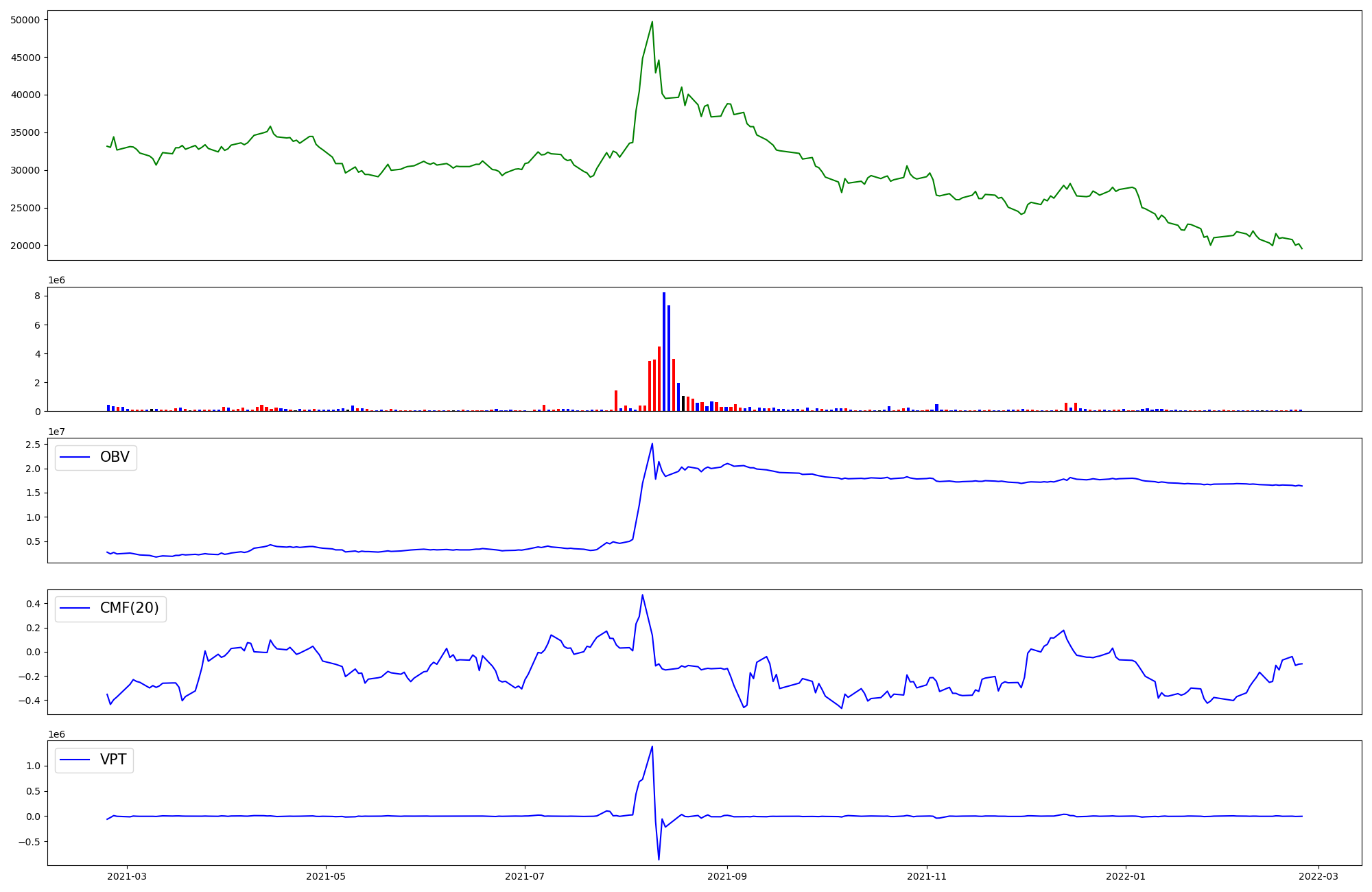Click the 2022-03 date tick label
The height and width of the screenshot is (892, 1372).
pos(1318,876)
